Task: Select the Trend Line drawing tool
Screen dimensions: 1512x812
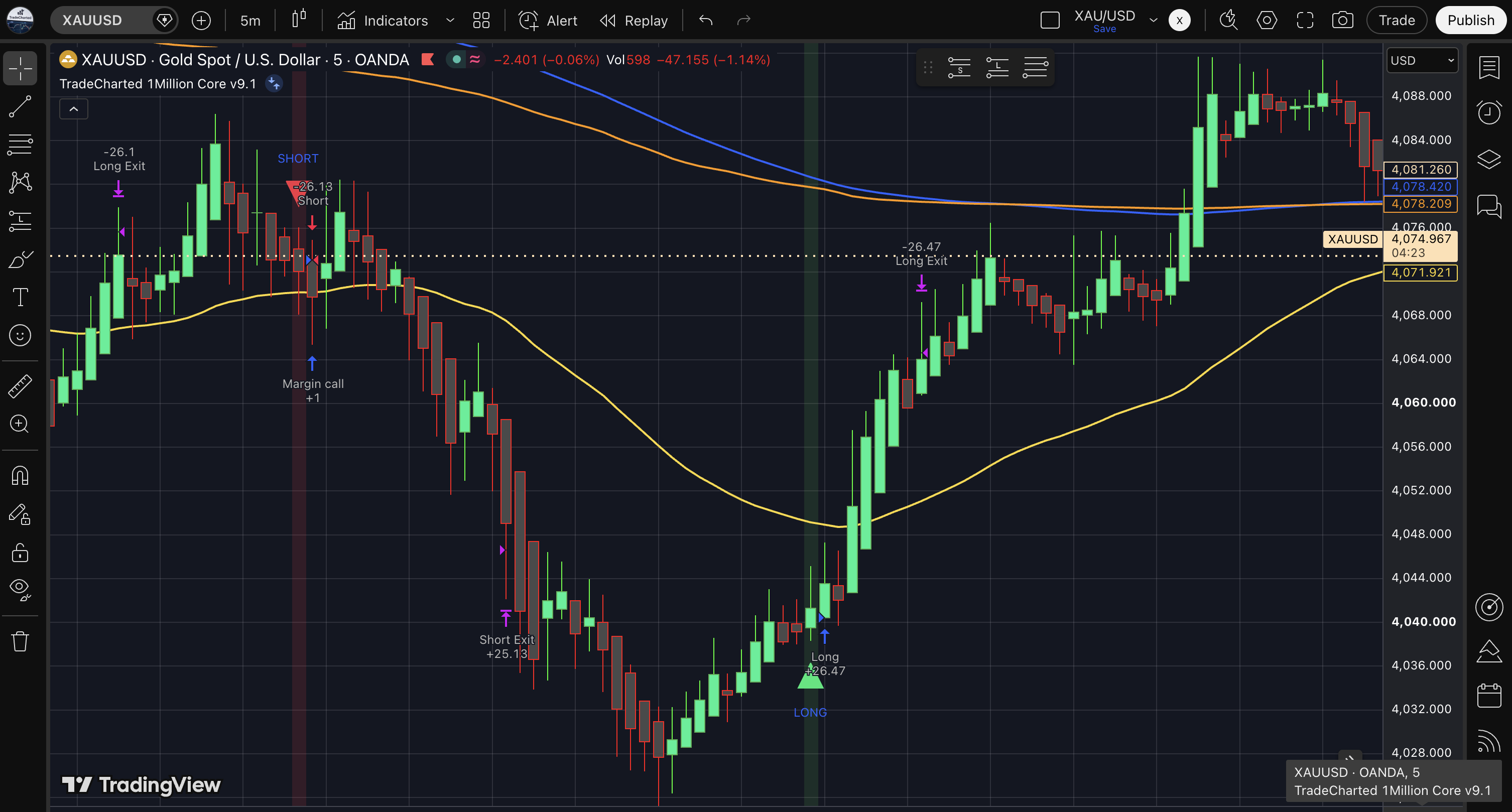Action: click(20, 106)
